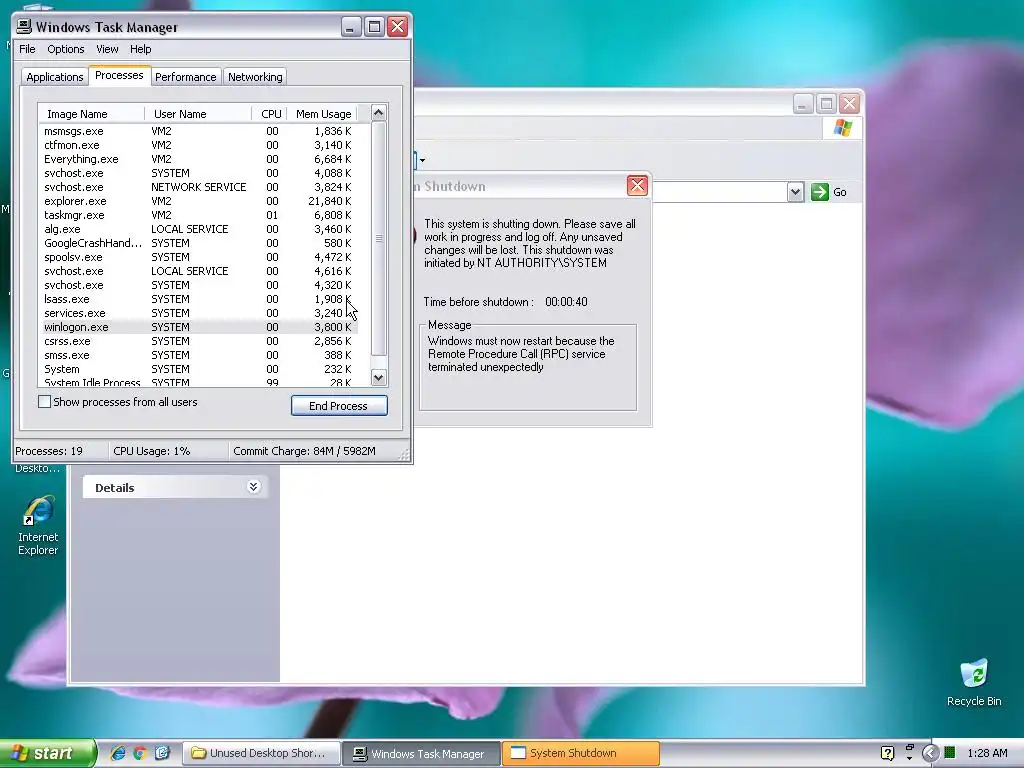1024x768 pixels.
Task: Click System Shutdown taskbar button
Action: (581, 753)
